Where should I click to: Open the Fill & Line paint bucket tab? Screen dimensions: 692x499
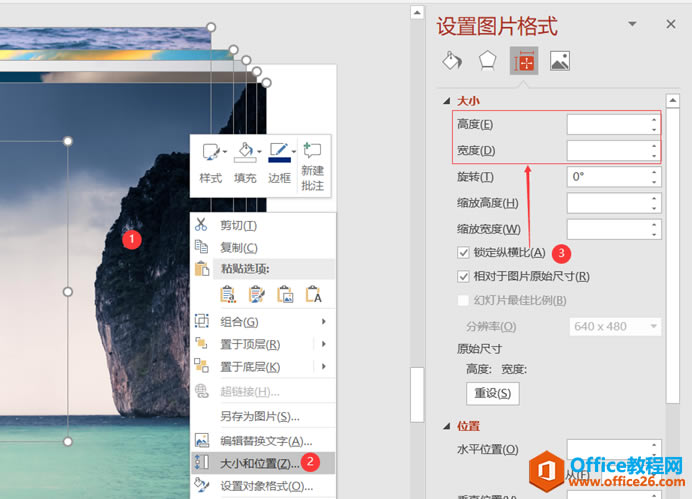pyautogui.click(x=452, y=61)
